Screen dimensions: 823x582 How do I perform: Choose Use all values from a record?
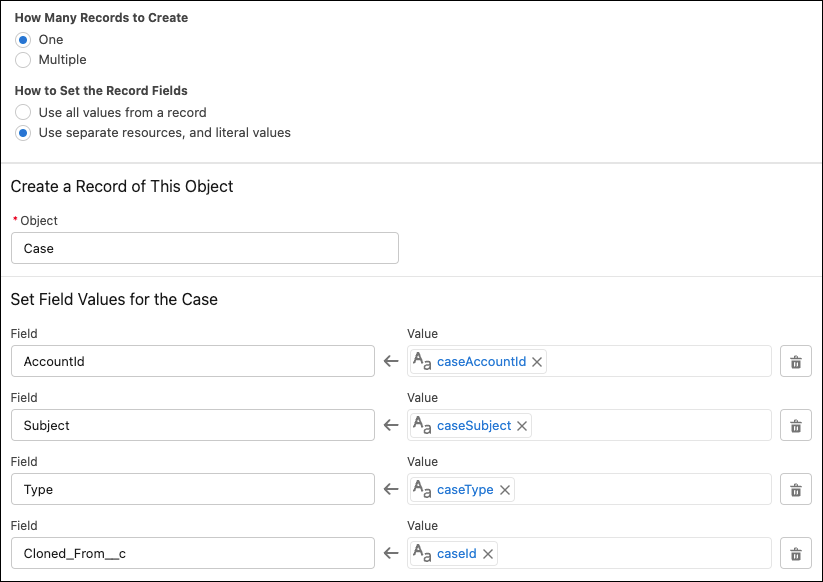click(23, 112)
